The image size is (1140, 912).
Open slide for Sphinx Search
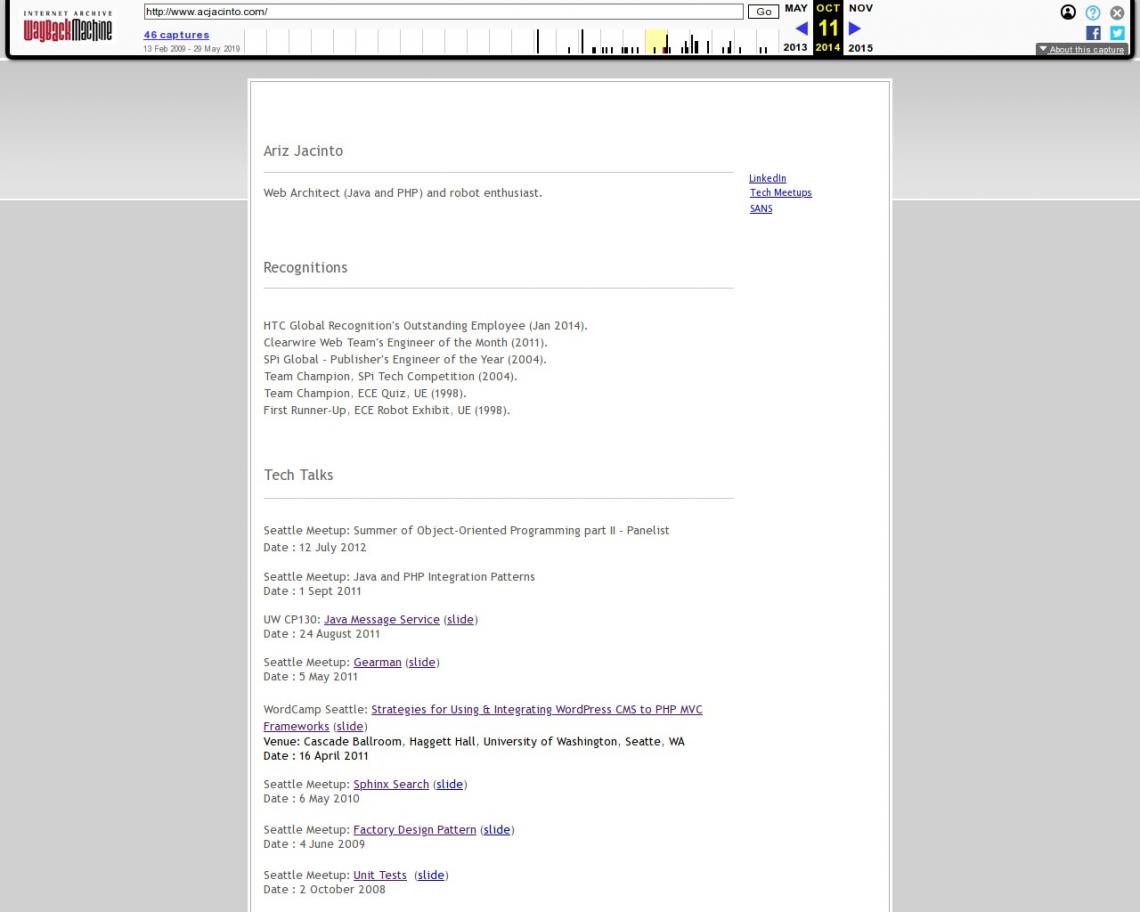point(449,785)
